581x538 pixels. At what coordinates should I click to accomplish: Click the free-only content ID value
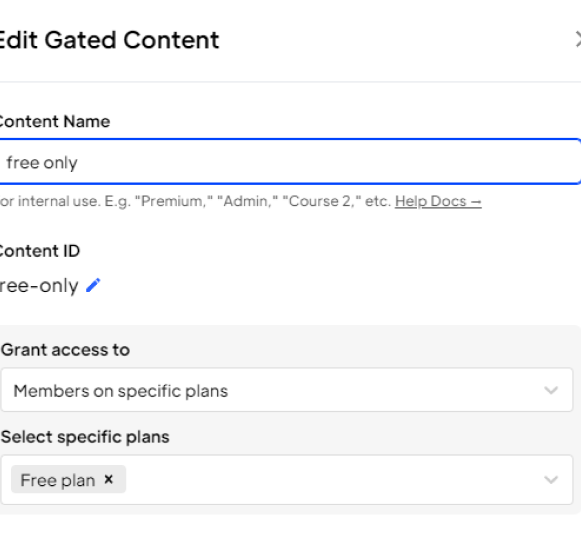39,286
